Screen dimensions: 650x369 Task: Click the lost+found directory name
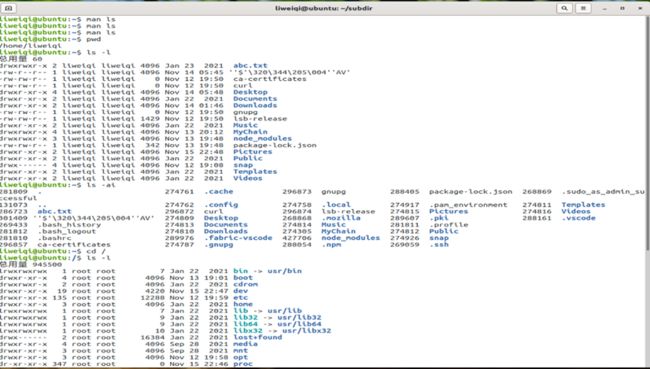[257, 337]
